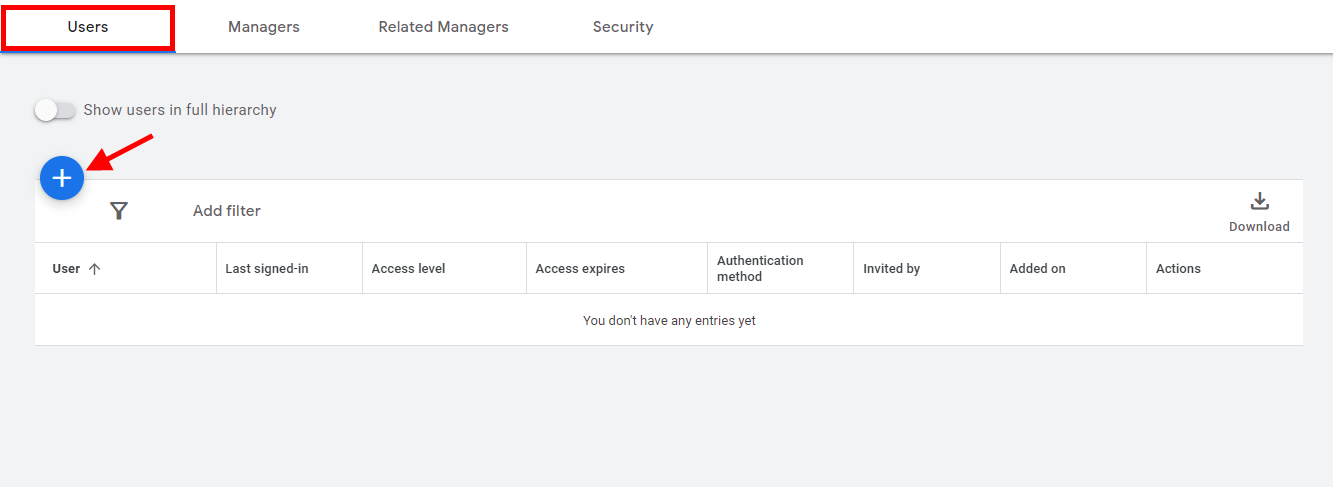Toggle Show users in full hierarchy switch

(x=55, y=110)
